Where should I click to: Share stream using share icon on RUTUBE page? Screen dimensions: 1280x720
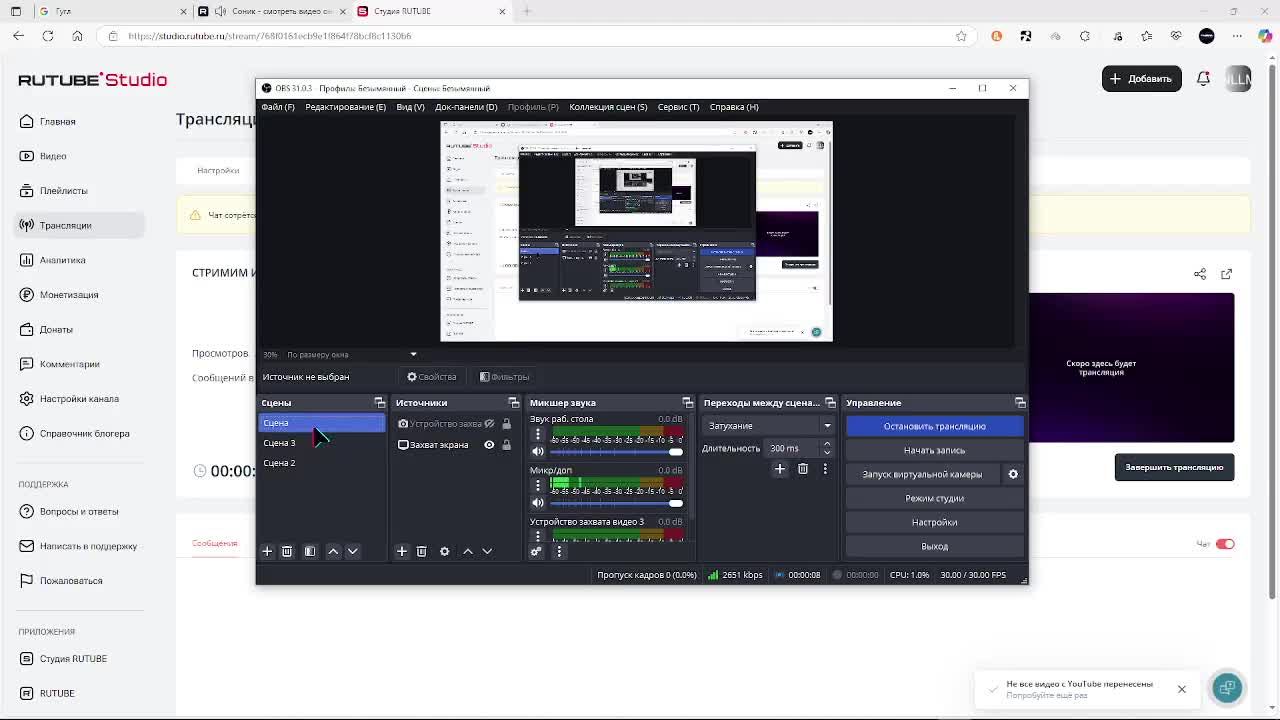click(1200, 274)
